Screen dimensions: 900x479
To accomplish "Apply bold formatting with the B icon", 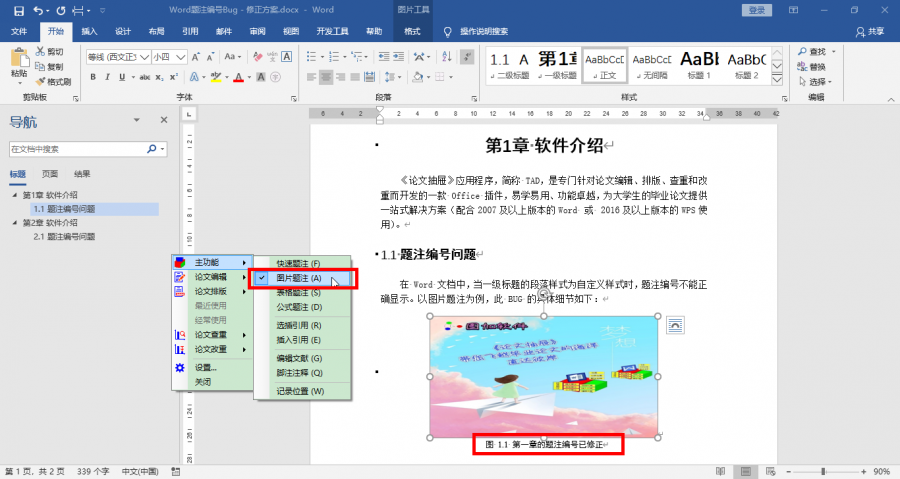I will click(92, 77).
